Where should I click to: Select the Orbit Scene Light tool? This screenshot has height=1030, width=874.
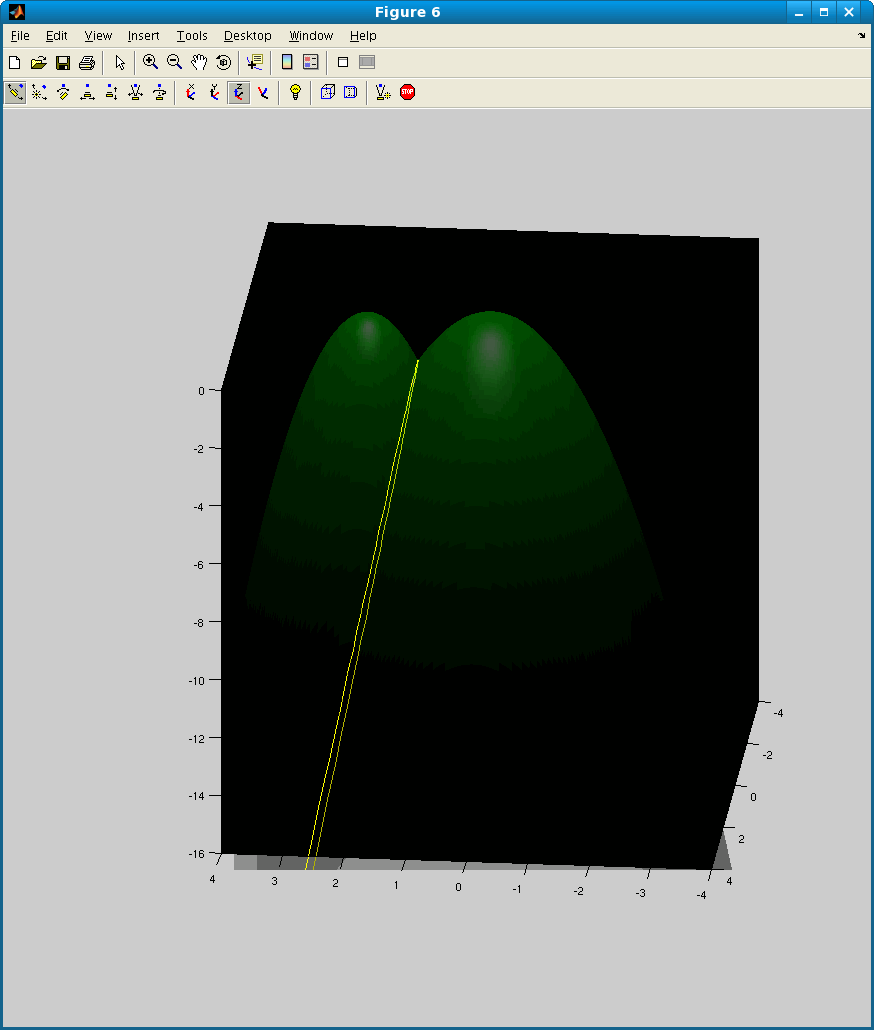coord(39,93)
